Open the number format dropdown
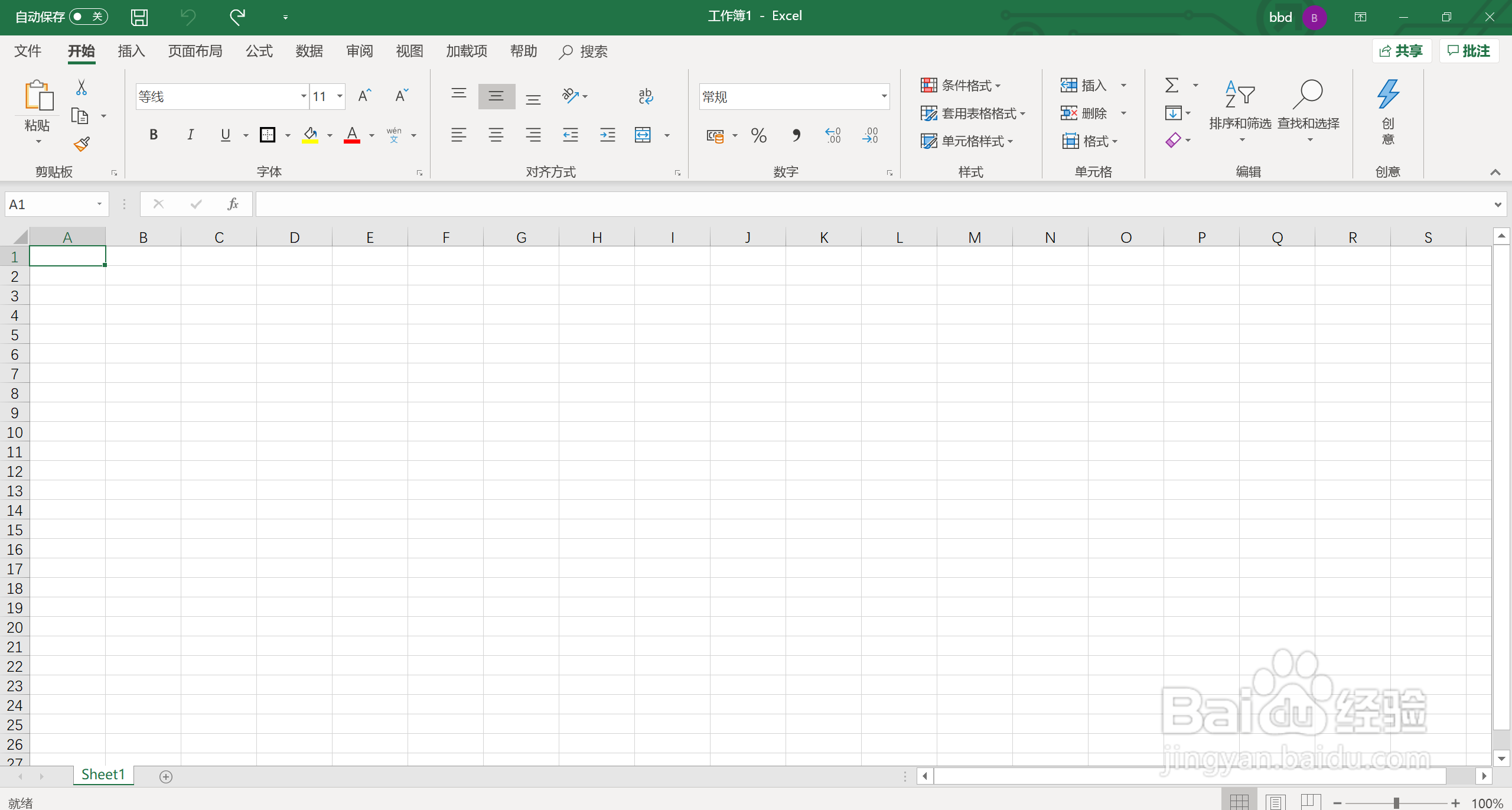Screen dimensions: 1512x810 tap(884, 96)
